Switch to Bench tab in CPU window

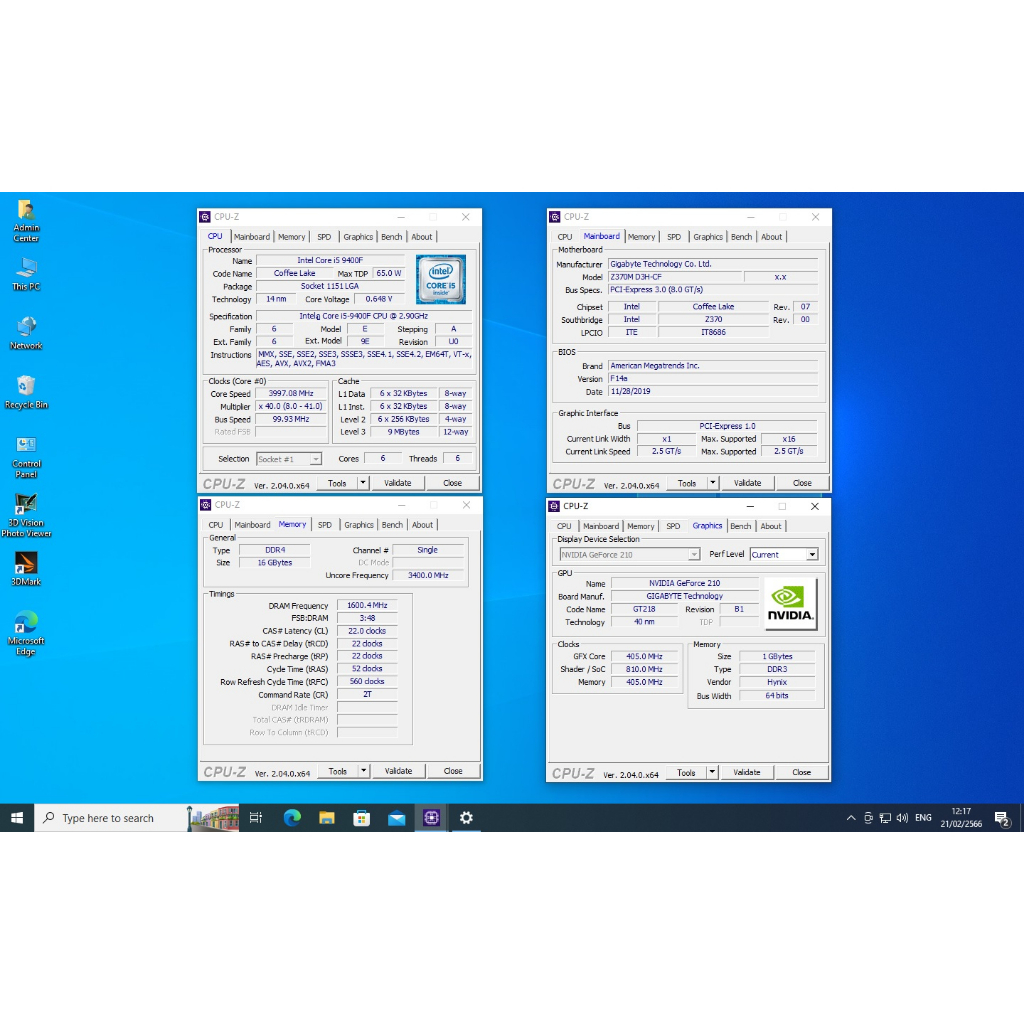(x=392, y=237)
